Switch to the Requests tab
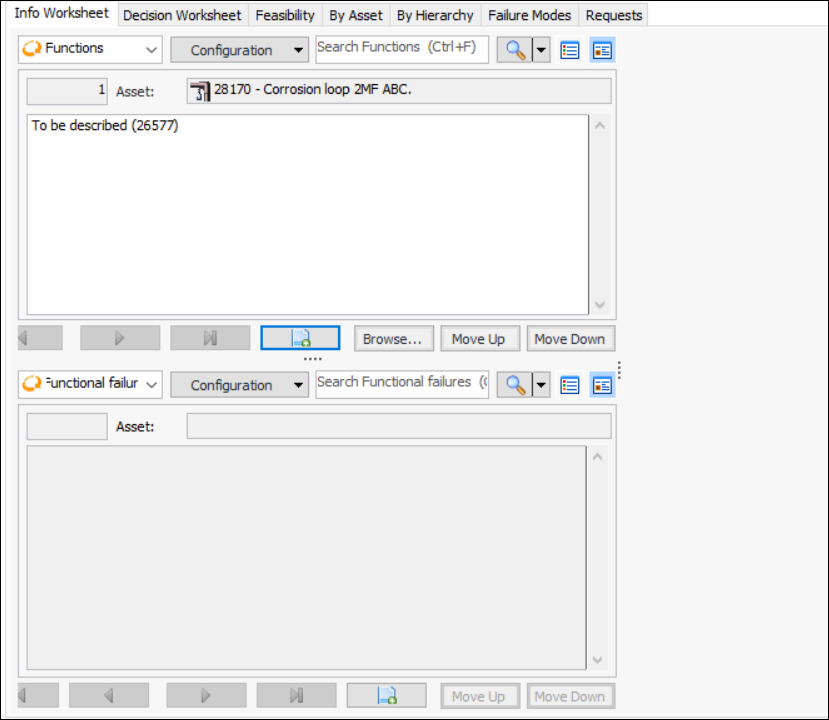Image resolution: width=829 pixels, height=720 pixels. 613,15
